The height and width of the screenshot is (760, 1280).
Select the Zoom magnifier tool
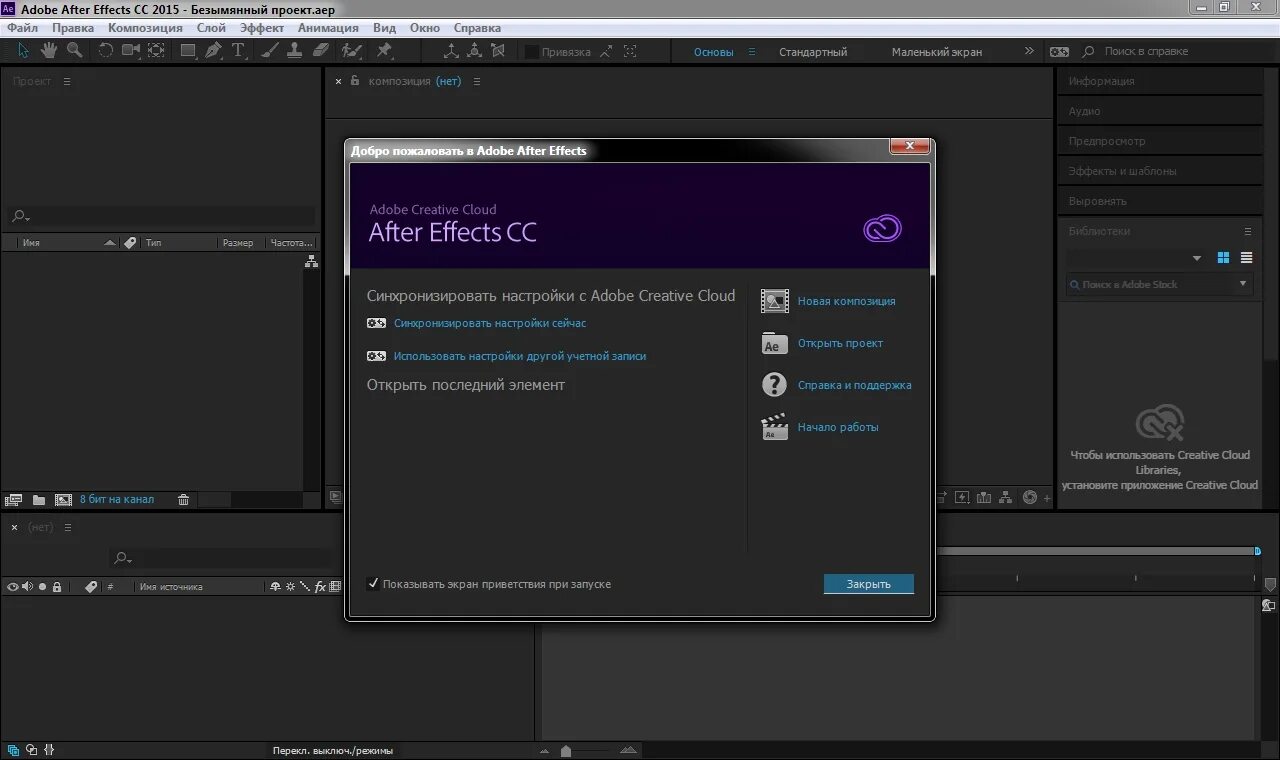point(74,51)
